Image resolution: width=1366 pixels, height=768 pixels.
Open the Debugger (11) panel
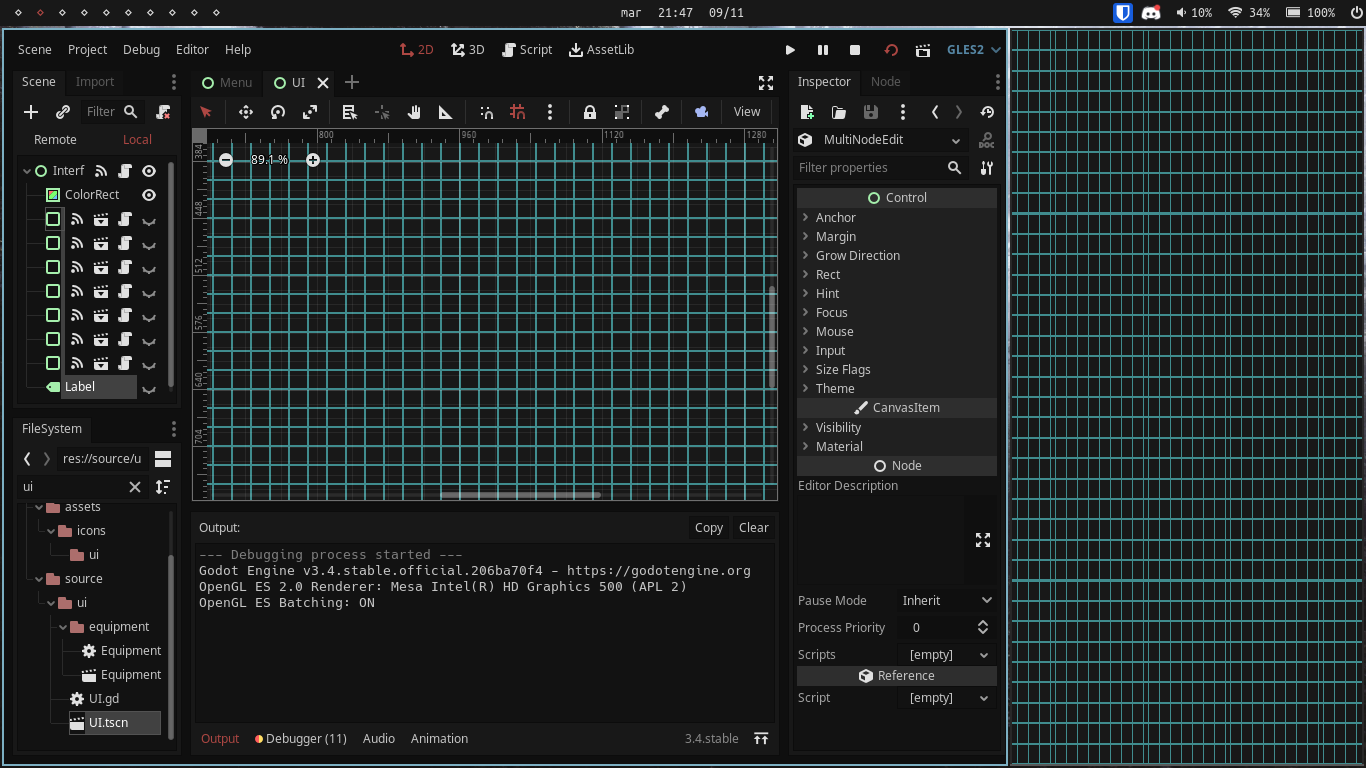click(301, 739)
